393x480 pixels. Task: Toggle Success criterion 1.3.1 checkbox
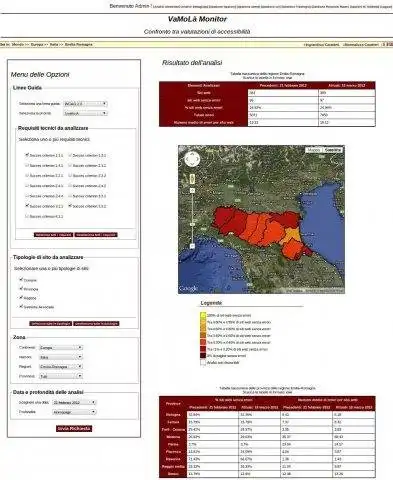tap(70, 155)
